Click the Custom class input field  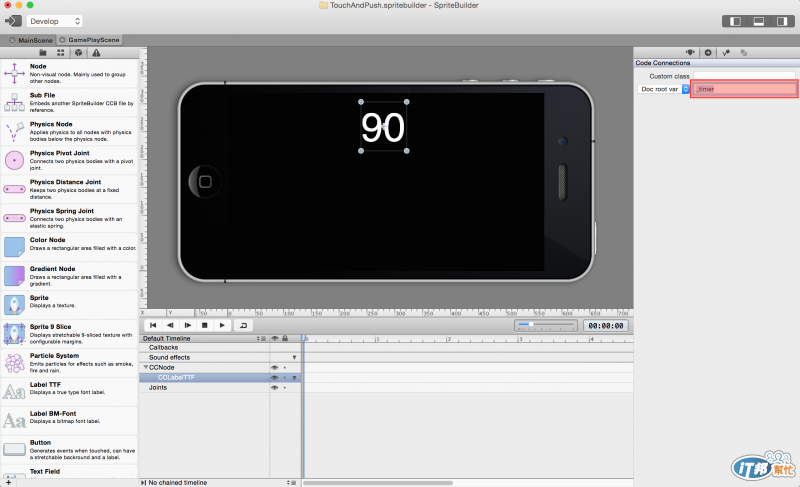click(x=744, y=75)
